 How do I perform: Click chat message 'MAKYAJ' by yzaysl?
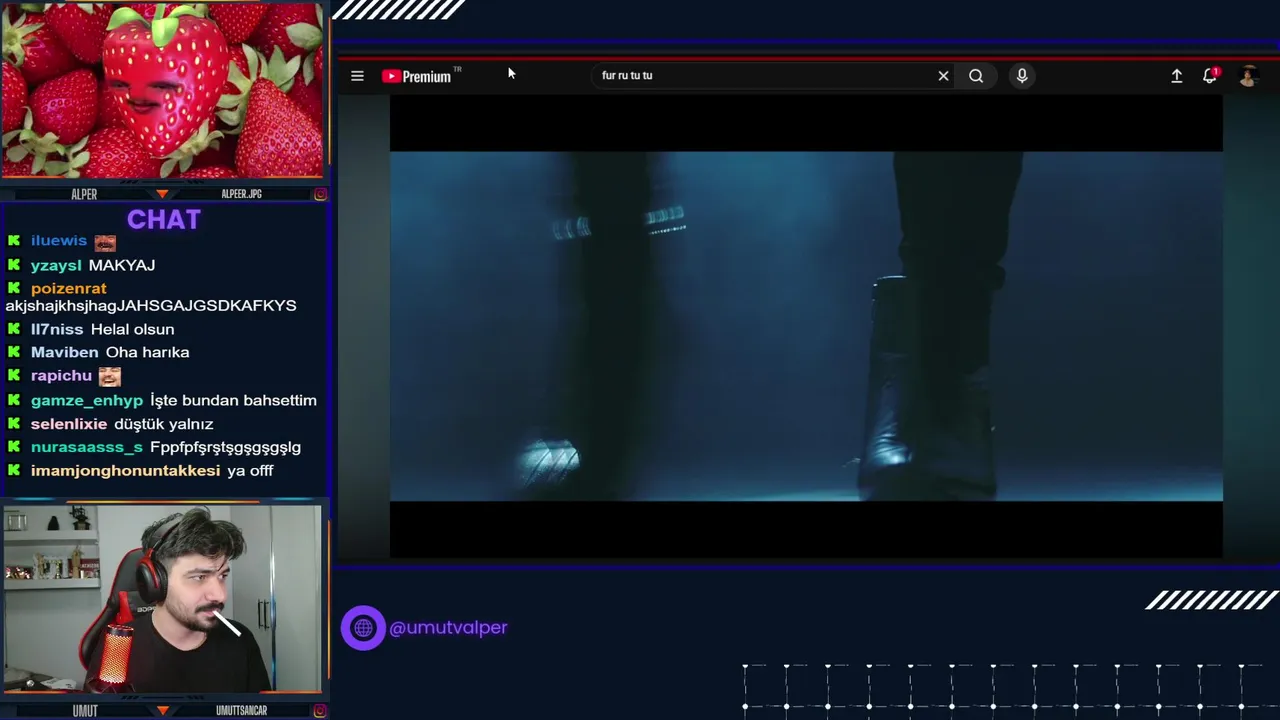[x=122, y=265]
